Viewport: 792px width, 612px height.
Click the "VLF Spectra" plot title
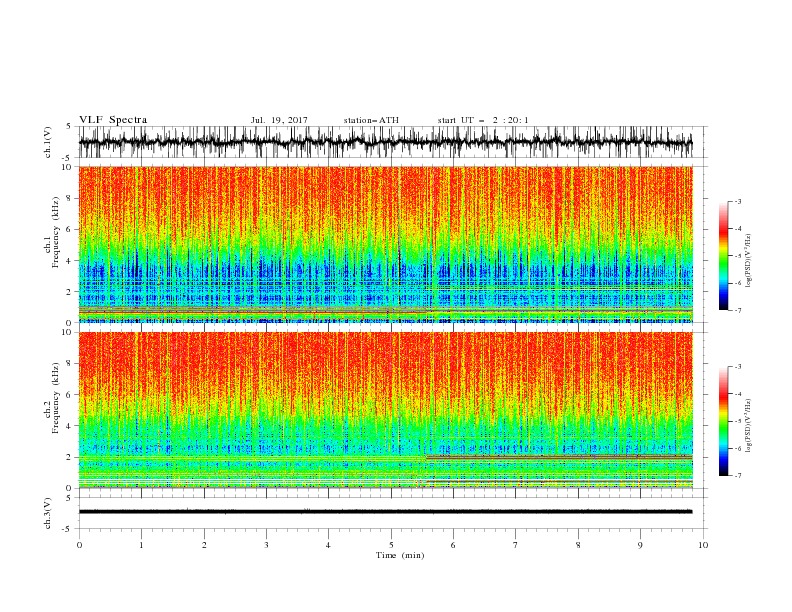click(113, 120)
